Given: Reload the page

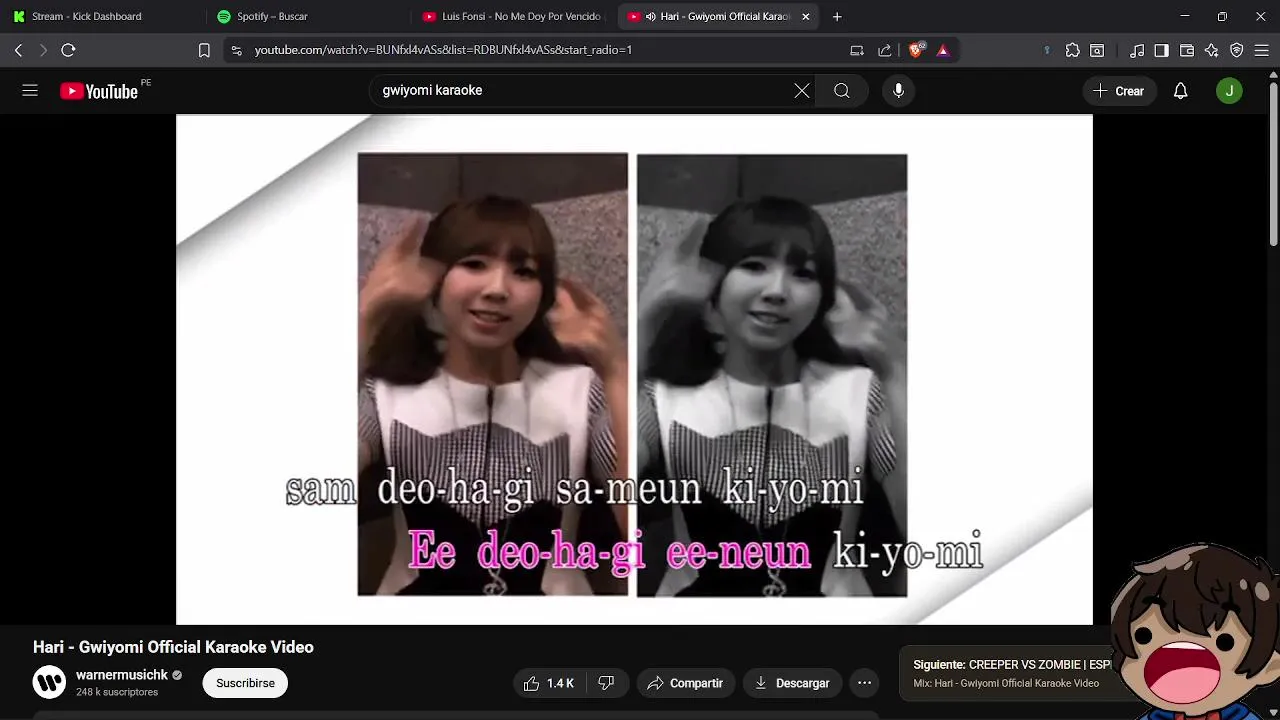Looking at the screenshot, I should tap(68, 50).
